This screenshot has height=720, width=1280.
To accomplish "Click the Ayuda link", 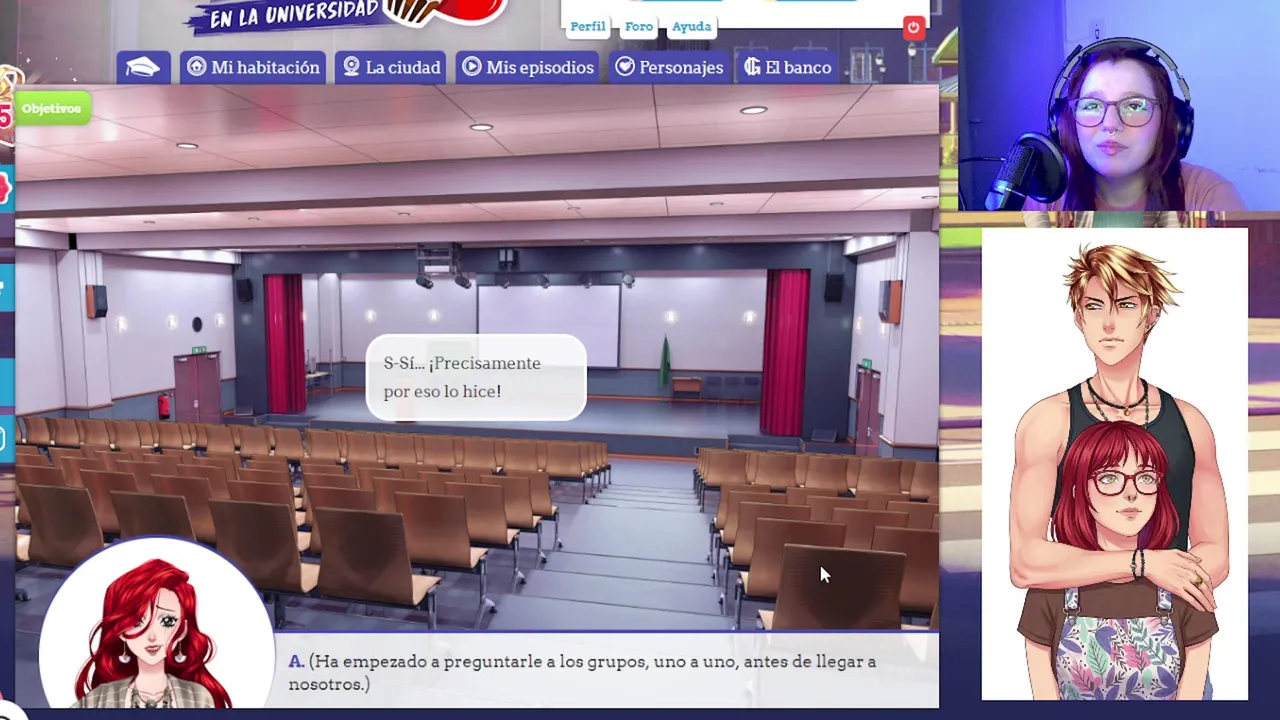I will click(x=691, y=27).
